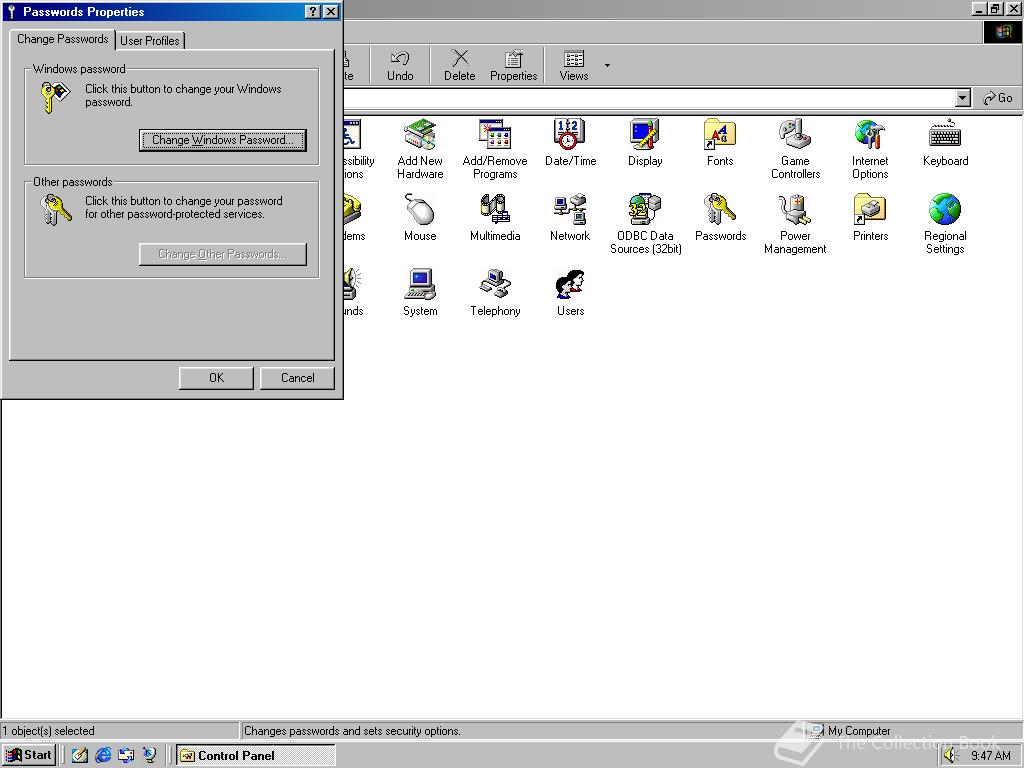
Task: Click the volume speaker tray icon
Action: (x=950, y=756)
